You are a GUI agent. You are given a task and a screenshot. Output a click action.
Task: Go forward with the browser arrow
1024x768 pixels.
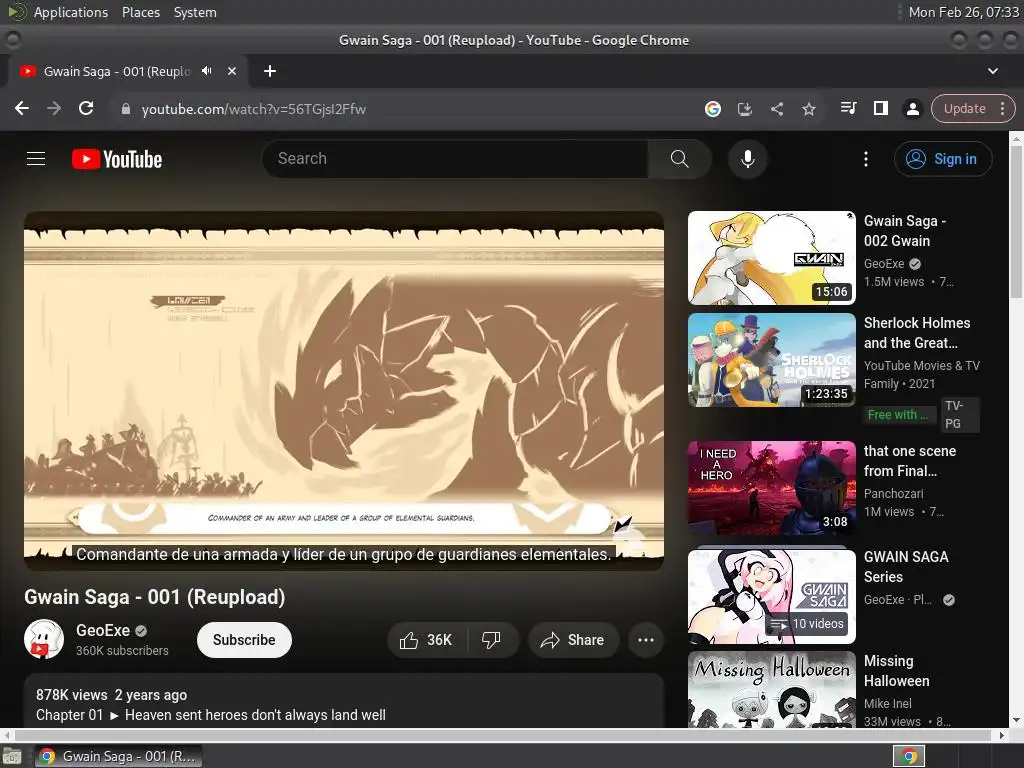coord(54,108)
